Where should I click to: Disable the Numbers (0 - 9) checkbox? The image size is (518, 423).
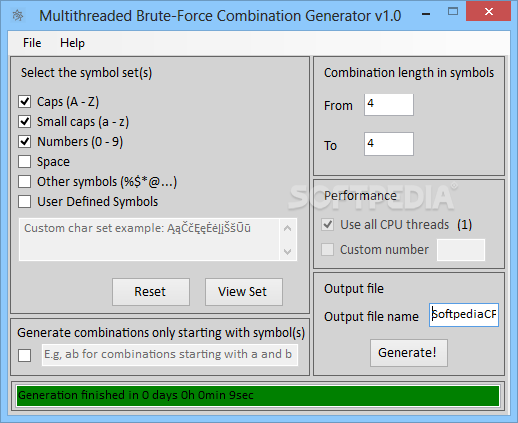[x=25, y=142]
